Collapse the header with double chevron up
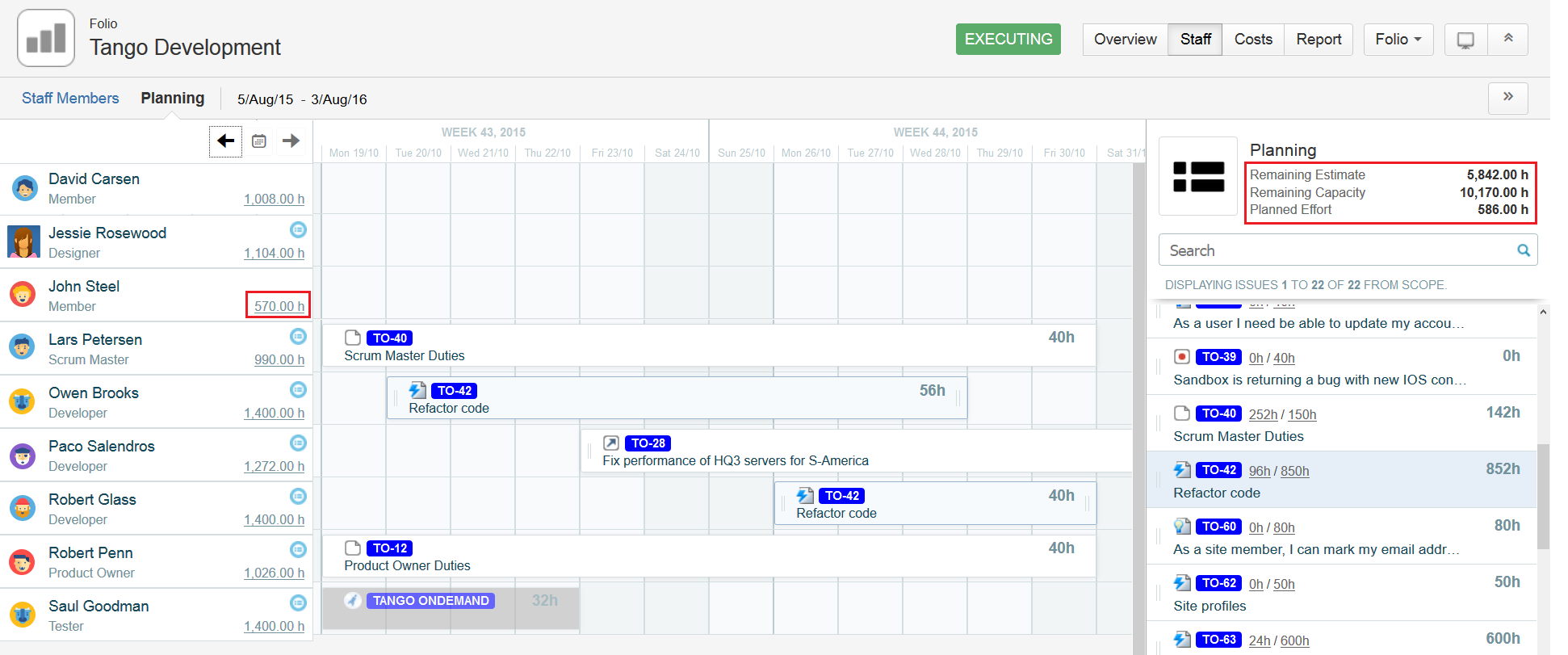Viewport: 1568px width, 655px height. click(1507, 40)
